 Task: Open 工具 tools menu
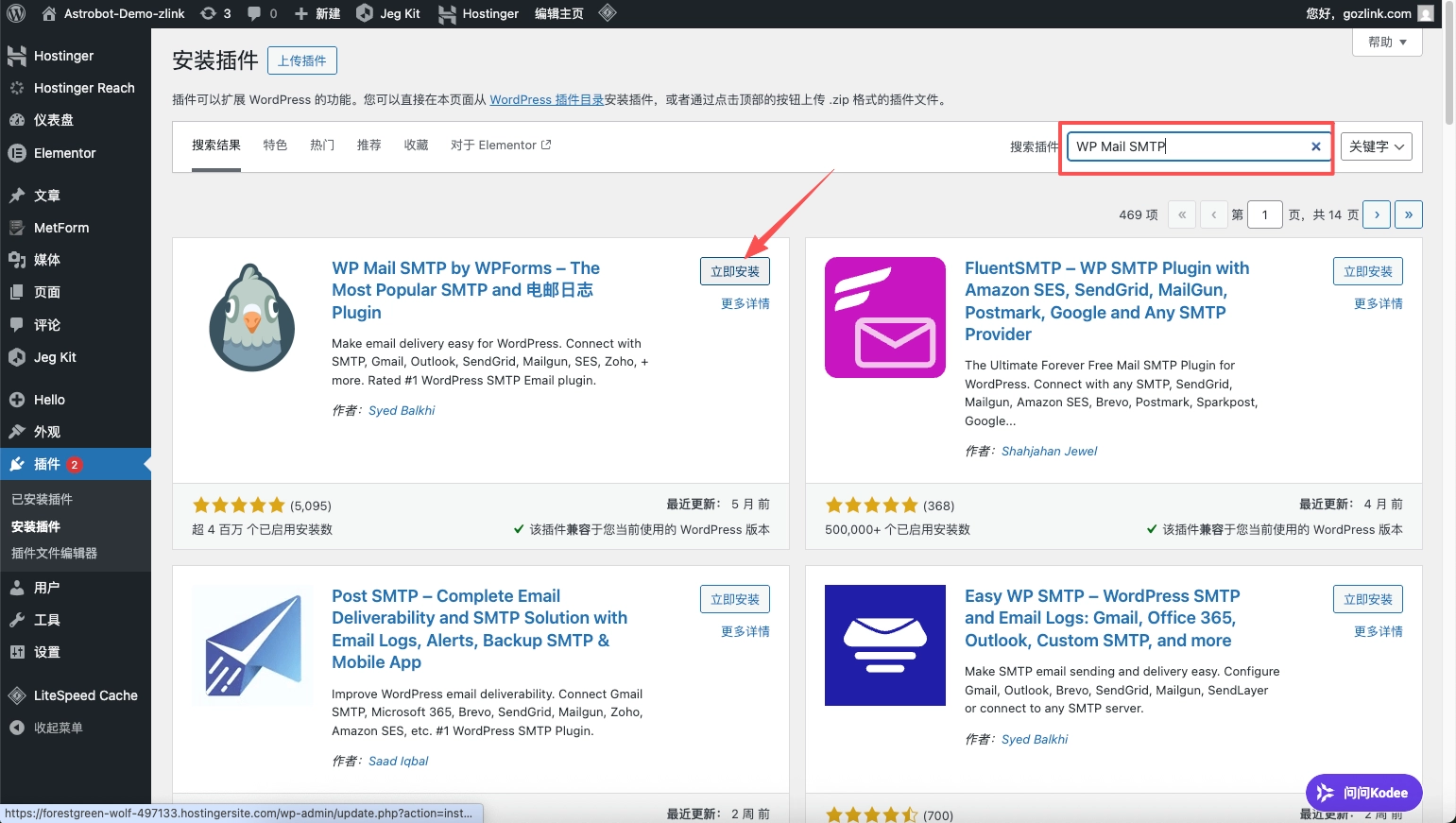(x=76, y=620)
